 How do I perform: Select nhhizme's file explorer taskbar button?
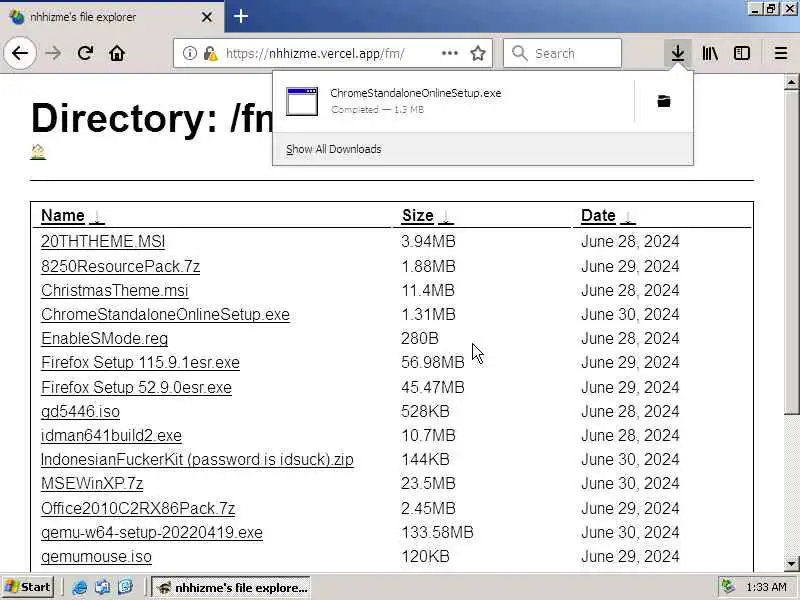tap(233, 588)
